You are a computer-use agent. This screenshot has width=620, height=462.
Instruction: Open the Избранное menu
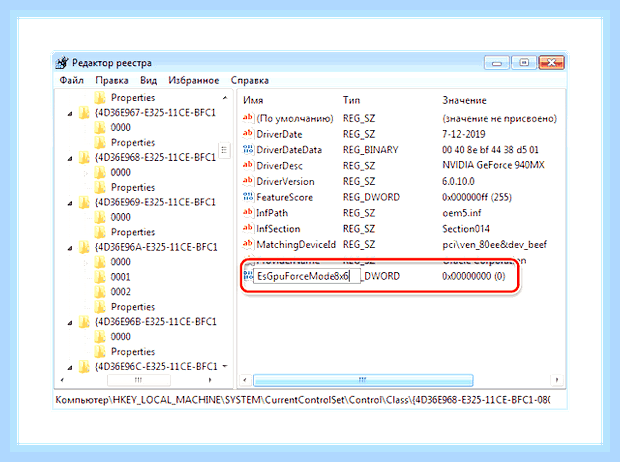click(194, 80)
